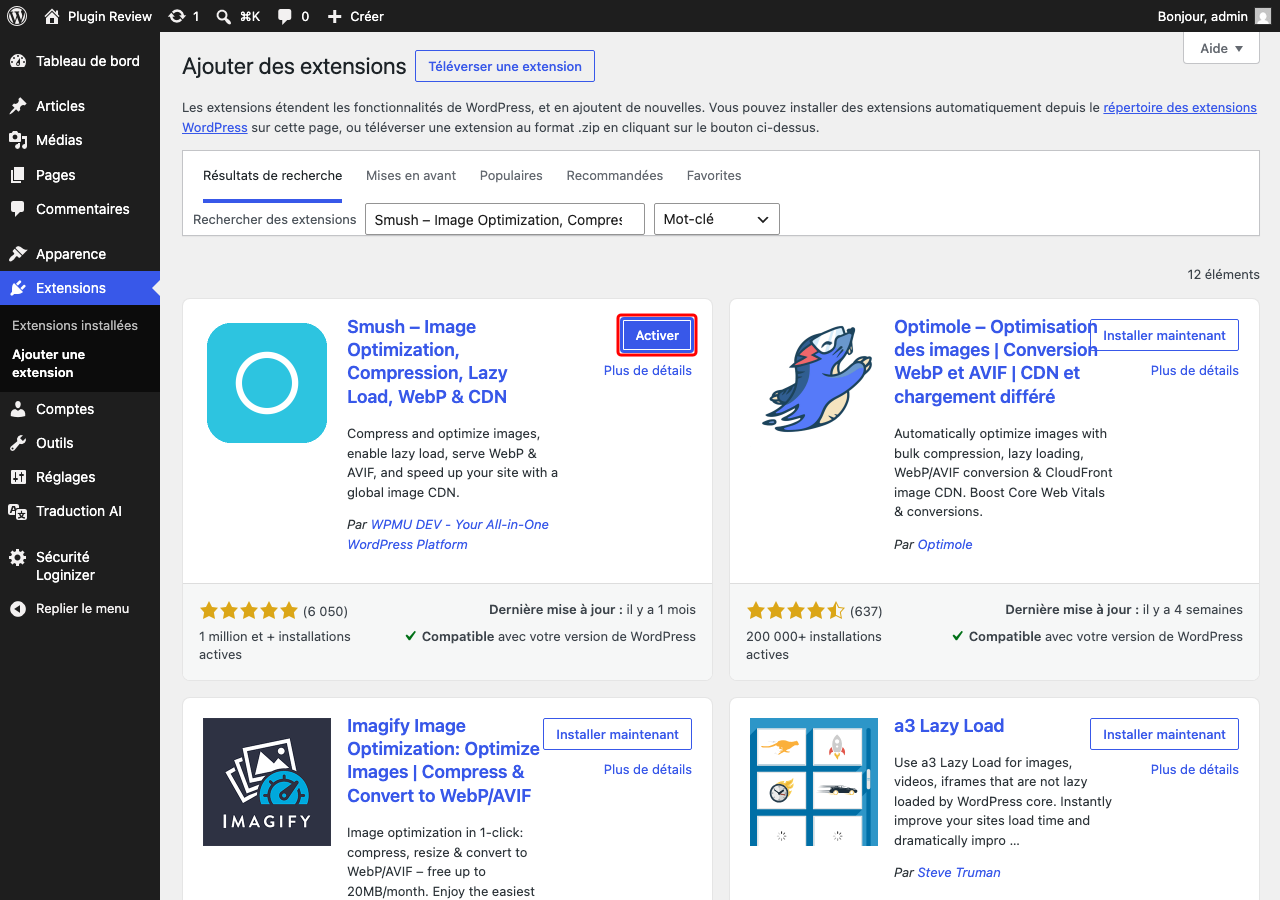Open the a3 Lazy Load title link

tap(949, 726)
